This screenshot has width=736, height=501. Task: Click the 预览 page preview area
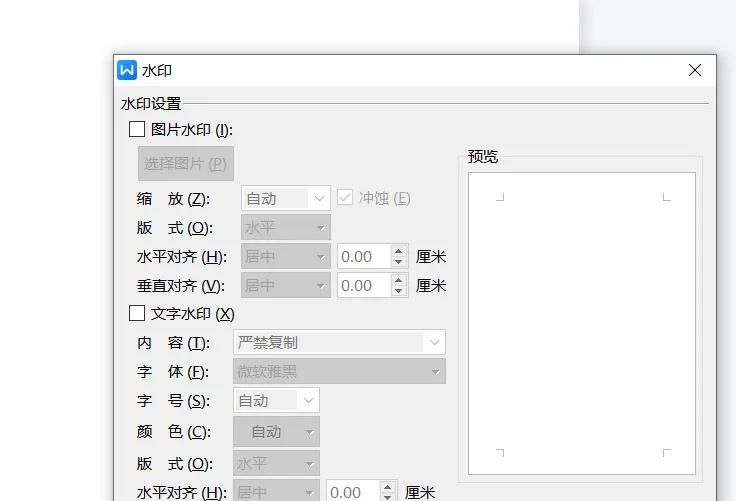click(582, 323)
